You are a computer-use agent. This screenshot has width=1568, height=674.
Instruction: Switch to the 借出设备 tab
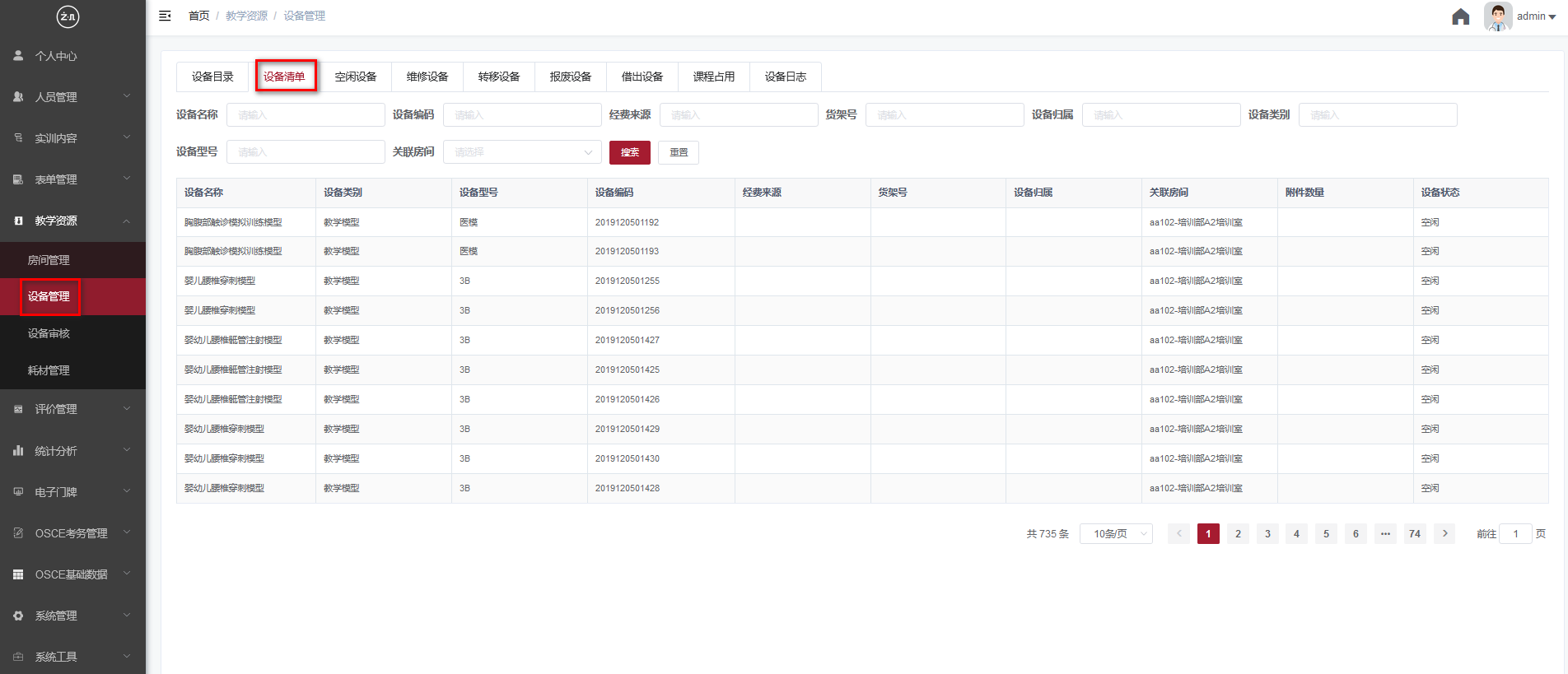coord(642,77)
